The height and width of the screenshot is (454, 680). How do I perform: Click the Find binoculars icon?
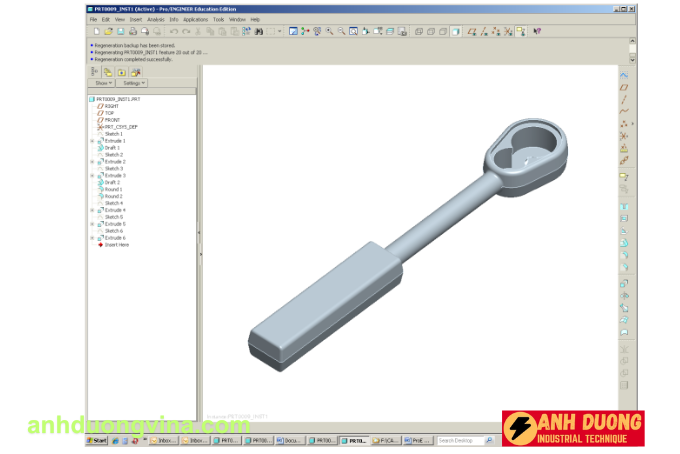tap(258, 32)
